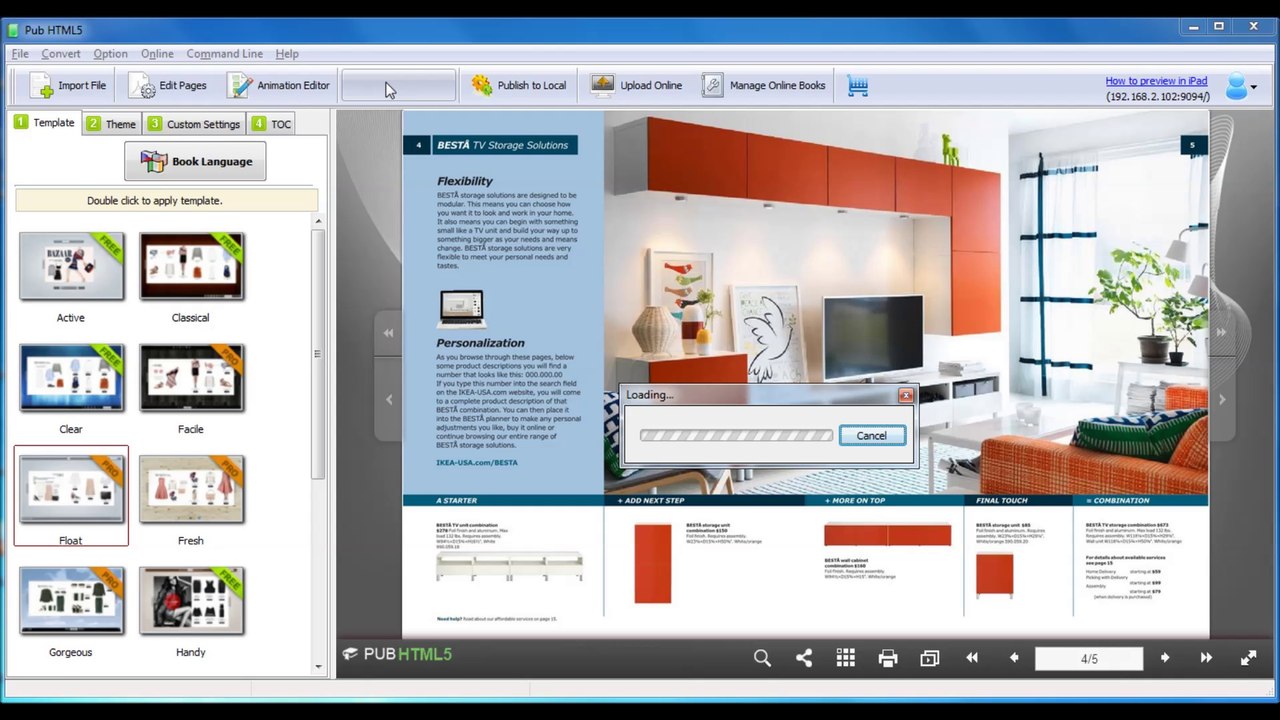Click the Book Language button

click(195, 161)
